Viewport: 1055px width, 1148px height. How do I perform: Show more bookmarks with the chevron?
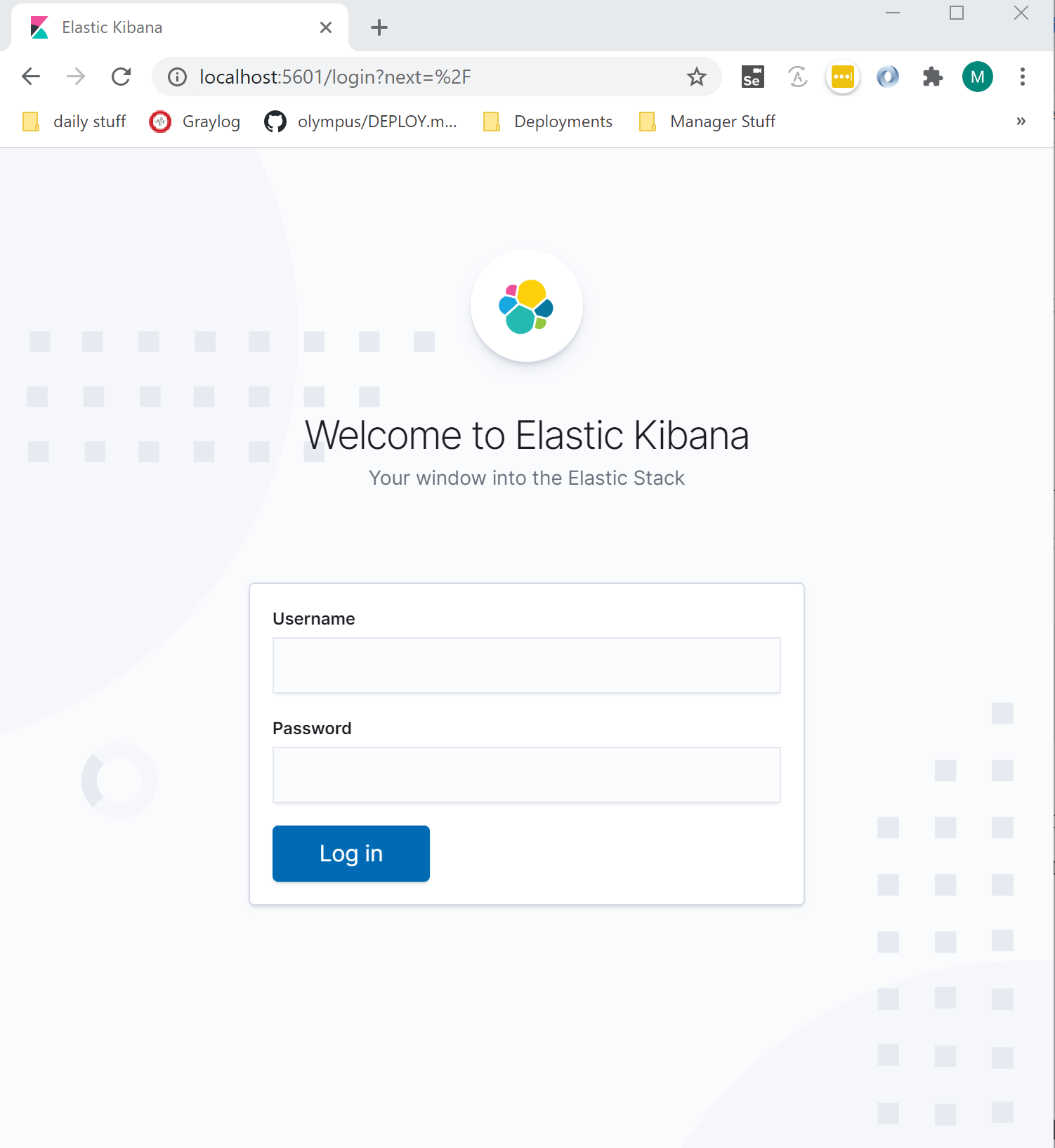pyautogui.click(x=1021, y=122)
